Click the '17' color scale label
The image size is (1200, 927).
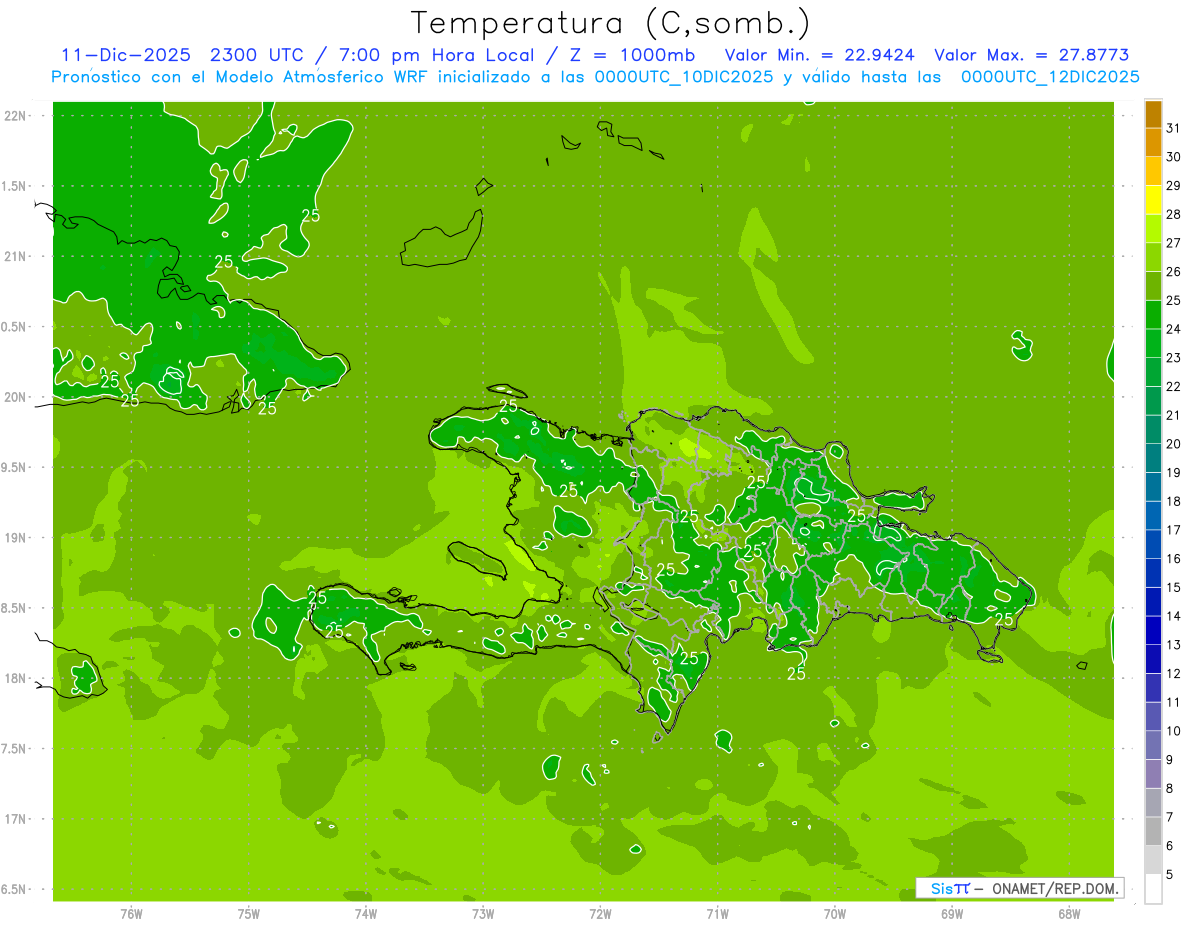point(1174,530)
